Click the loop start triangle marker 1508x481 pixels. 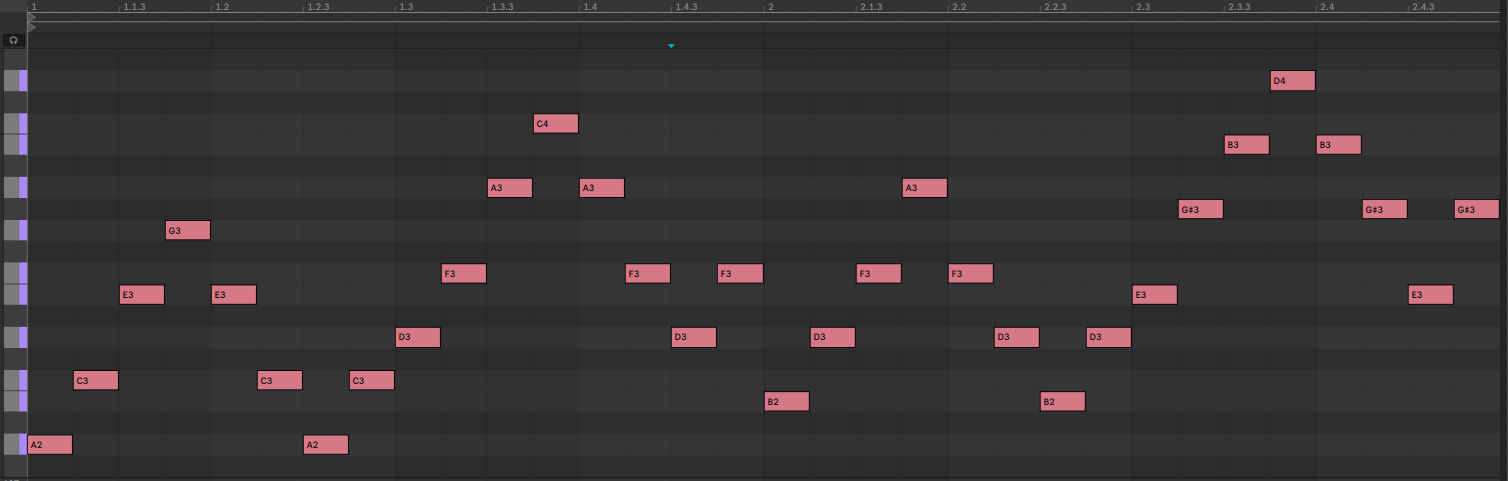click(x=32, y=17)
